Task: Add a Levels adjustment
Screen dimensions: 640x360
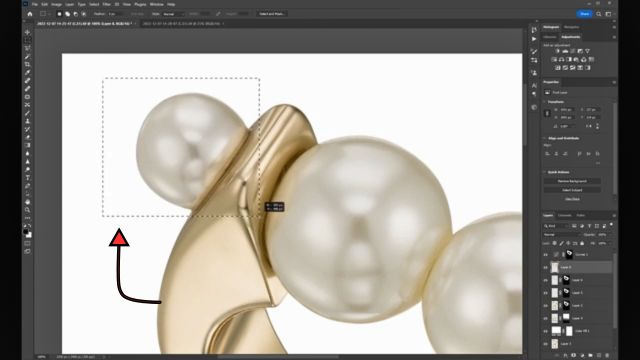Action: (565, 51)
